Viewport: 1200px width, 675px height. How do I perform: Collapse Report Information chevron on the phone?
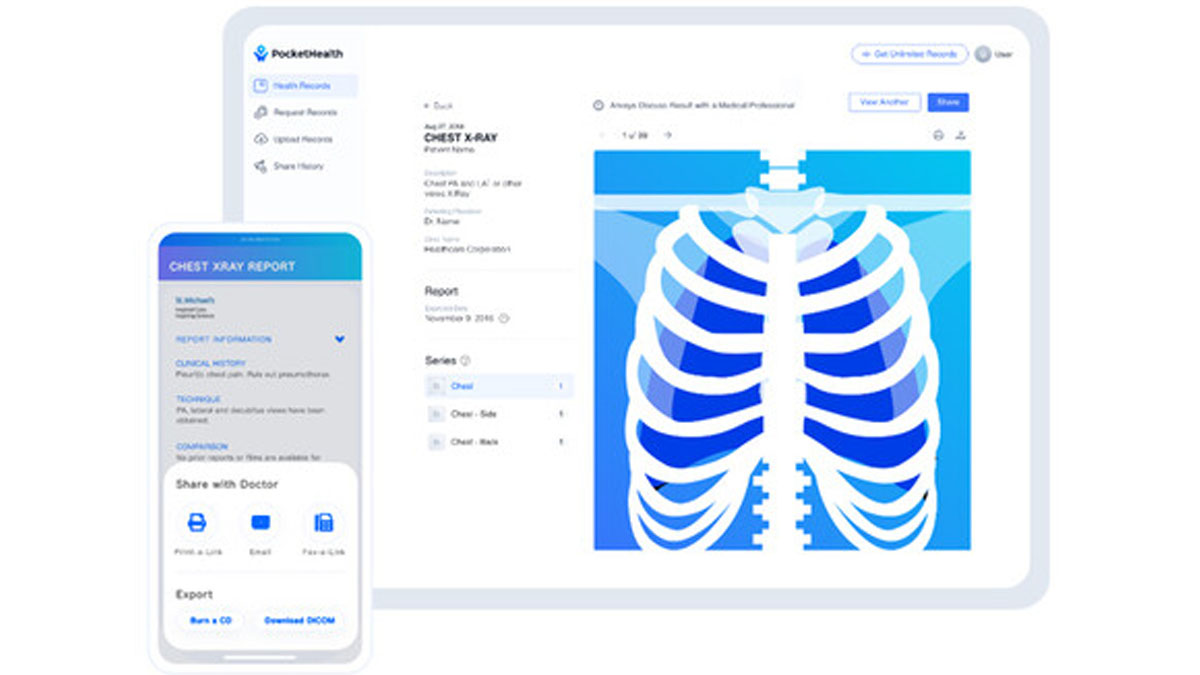pos(340,339)
